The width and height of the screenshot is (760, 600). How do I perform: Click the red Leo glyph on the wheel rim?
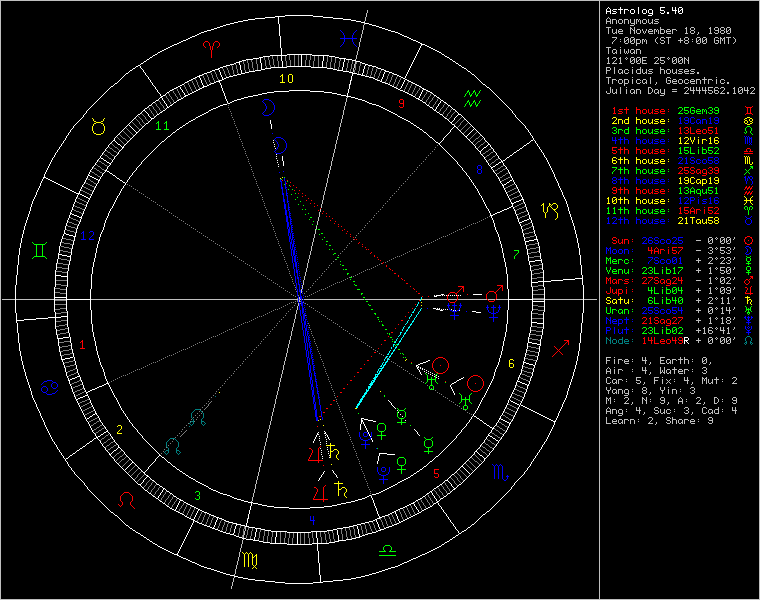(x=127, y=500)
